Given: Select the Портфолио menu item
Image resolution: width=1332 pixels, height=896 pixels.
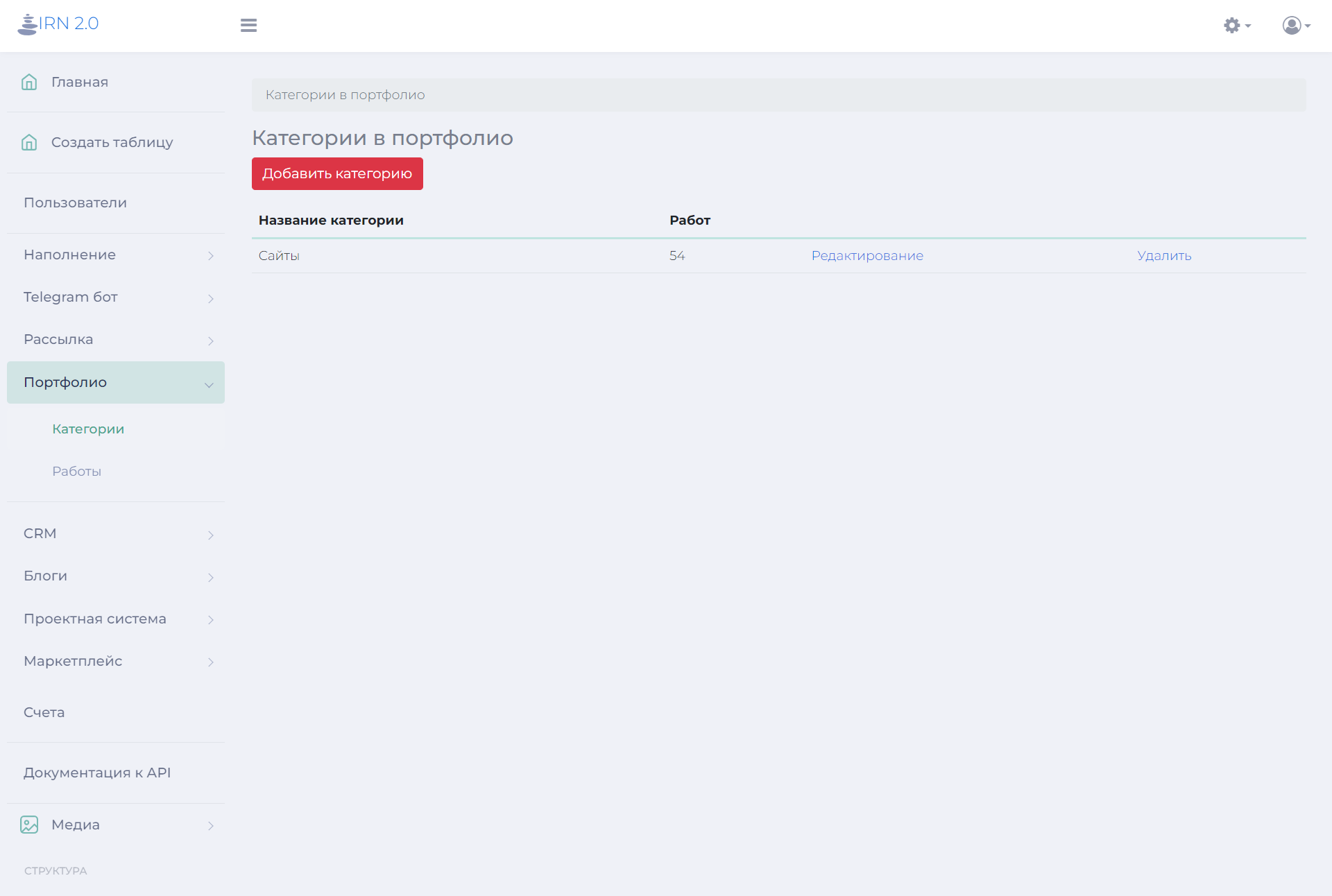Looking at the screenshot, I should tap(116, 382).
